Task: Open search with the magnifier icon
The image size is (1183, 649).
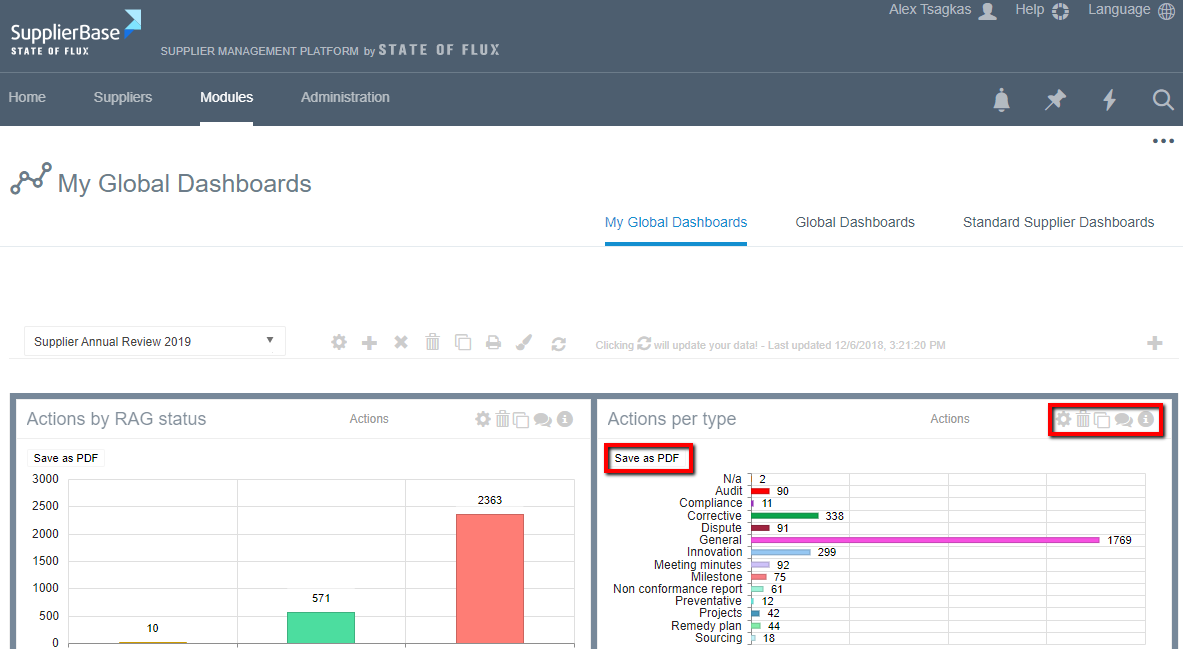Action: coord(1162,100)
